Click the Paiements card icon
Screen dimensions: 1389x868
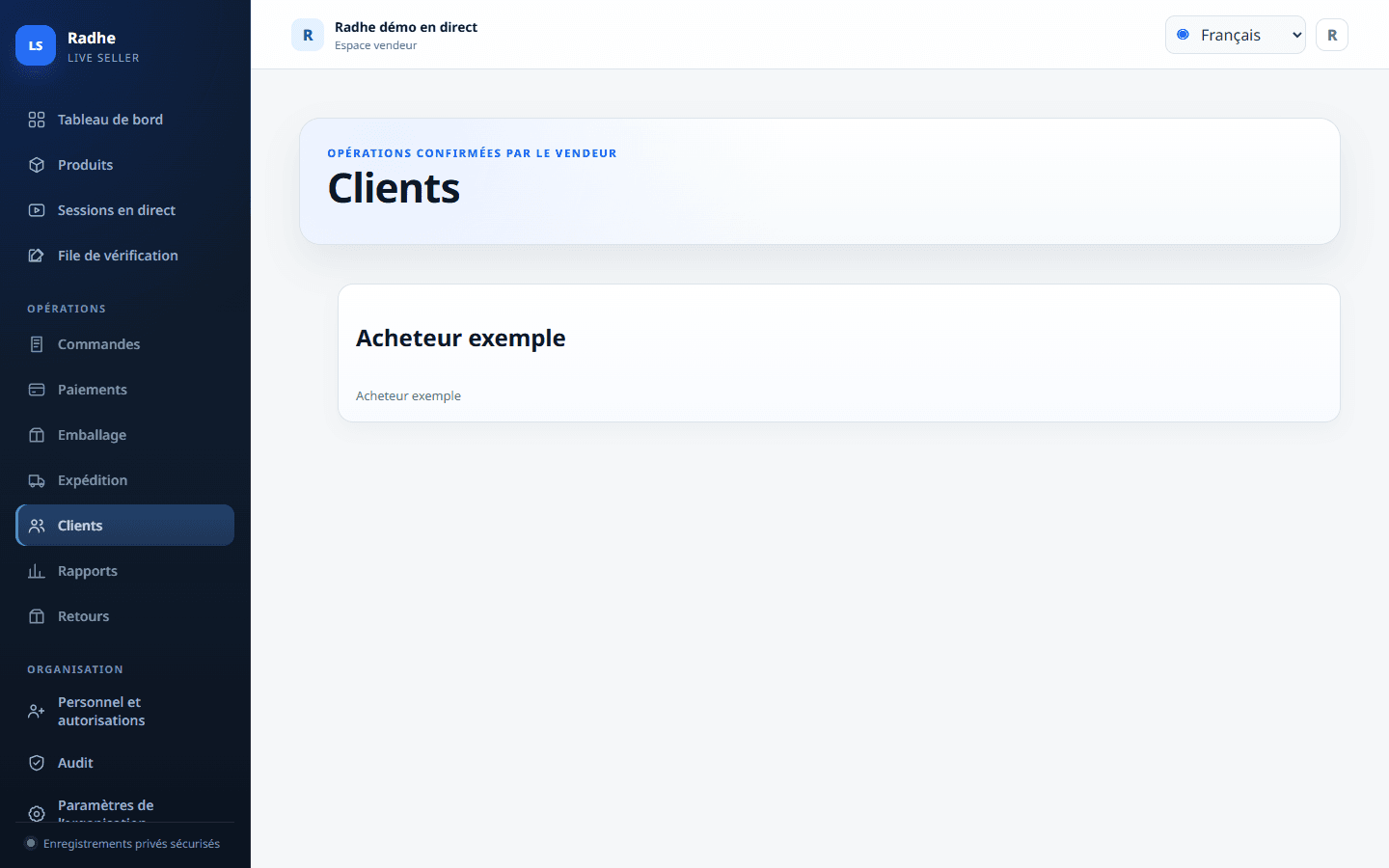(x=37, y=390)
